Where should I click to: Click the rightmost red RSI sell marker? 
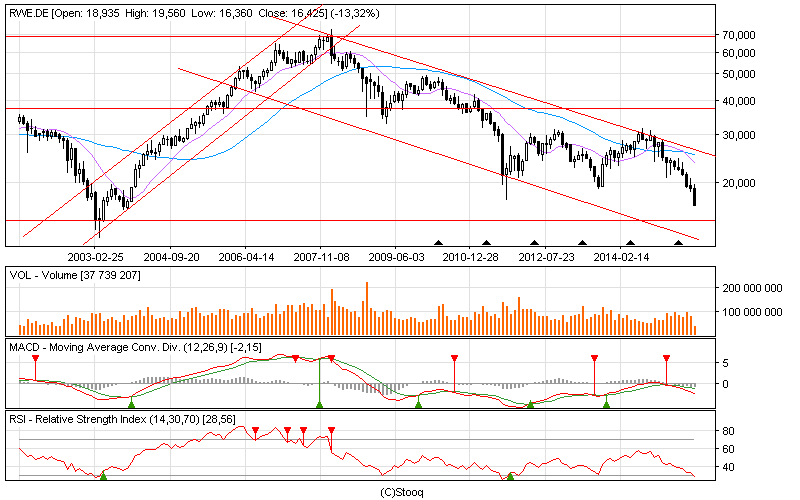(332, 431)
